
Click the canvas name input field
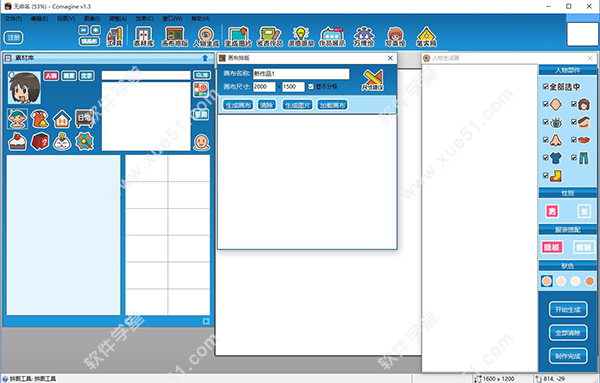tap(301, 74)
